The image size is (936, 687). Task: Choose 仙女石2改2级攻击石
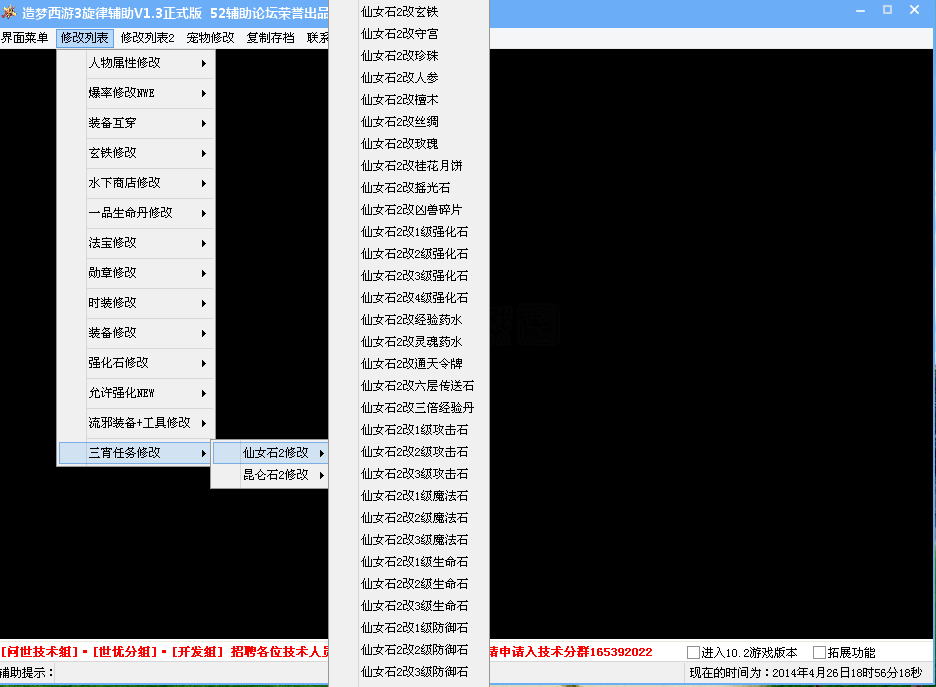pos(409,452)
